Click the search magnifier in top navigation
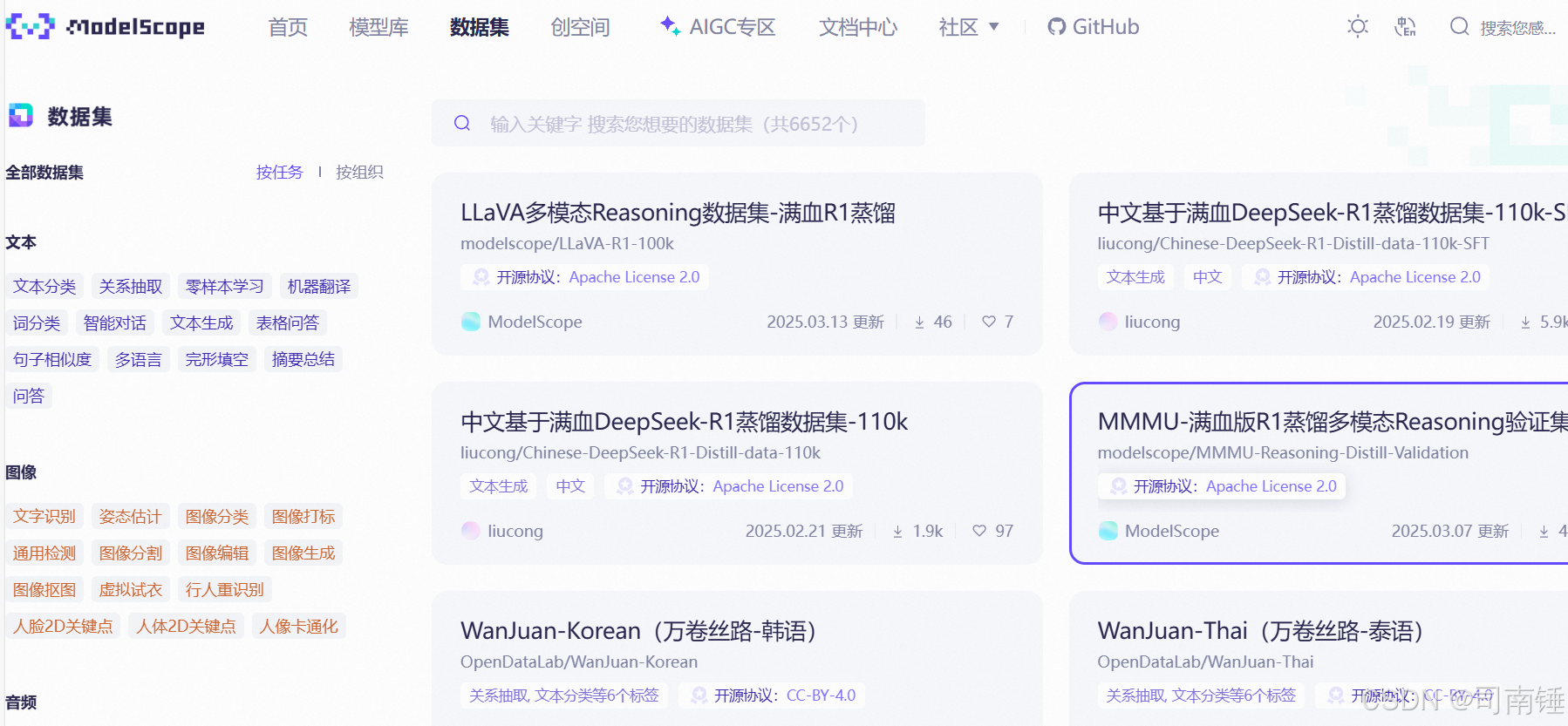 (1459, 27)
